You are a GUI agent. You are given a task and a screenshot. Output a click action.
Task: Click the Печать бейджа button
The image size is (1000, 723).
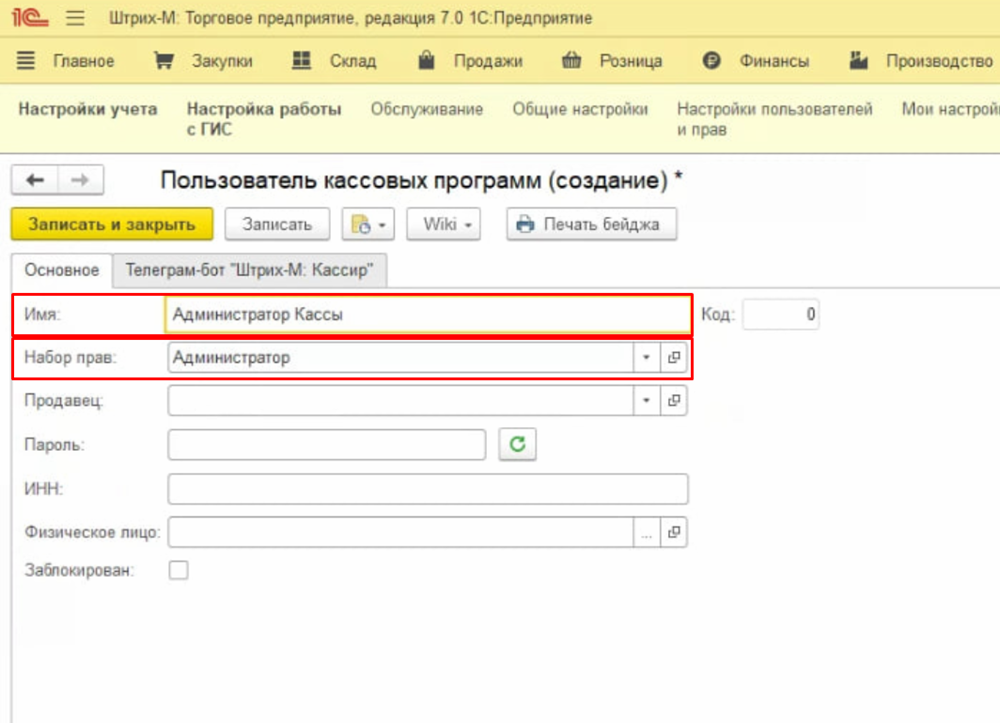coord(590,224)
